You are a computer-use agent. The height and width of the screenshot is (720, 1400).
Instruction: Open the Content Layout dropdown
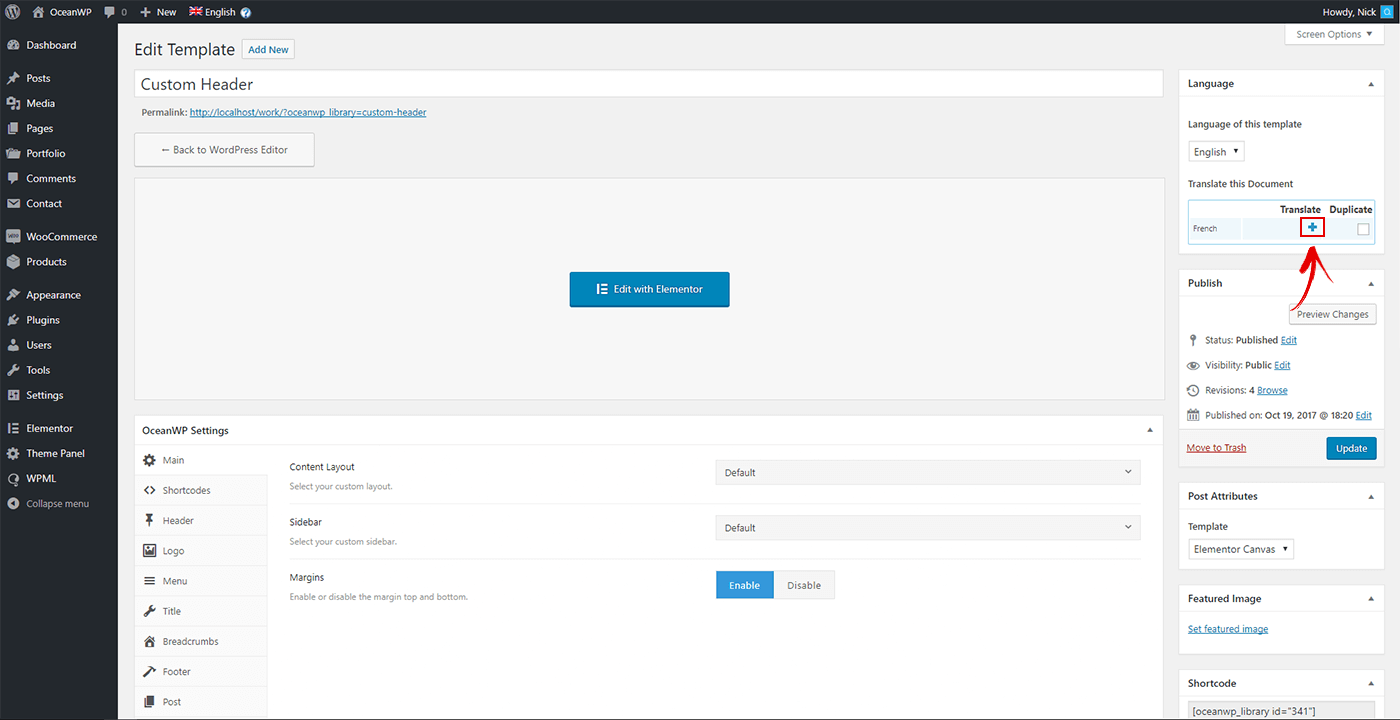(926, 471)
